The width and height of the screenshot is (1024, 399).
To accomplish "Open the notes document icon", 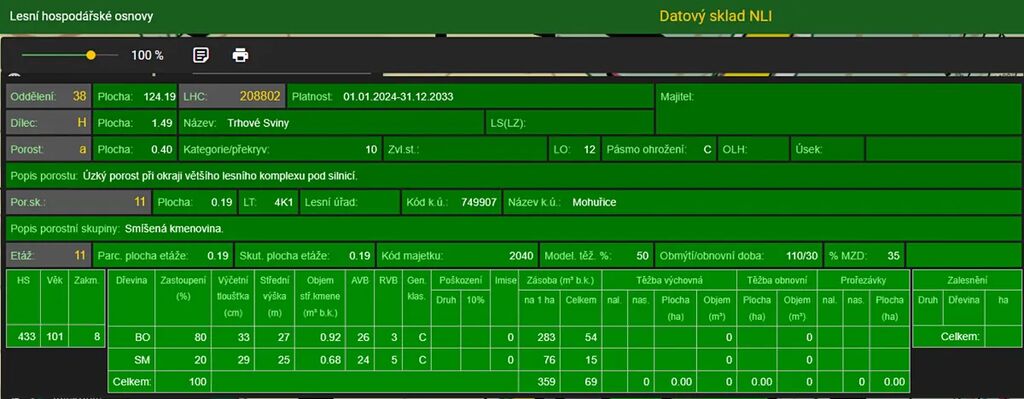I will pyautogui.click(x=201, y=55).
